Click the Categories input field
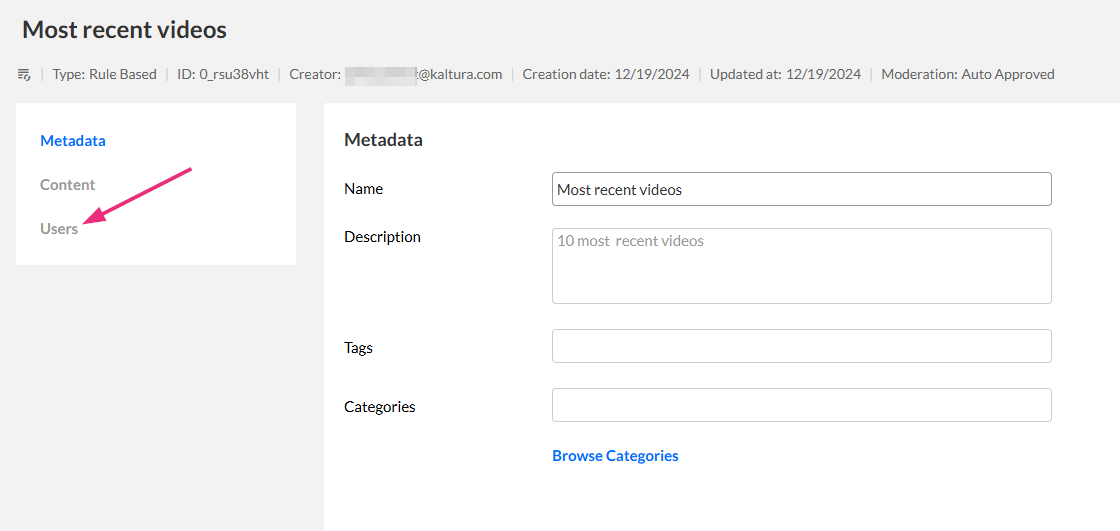Image resolution: width=1120 pixels, height=531 pixels. [x=801, y=405]
